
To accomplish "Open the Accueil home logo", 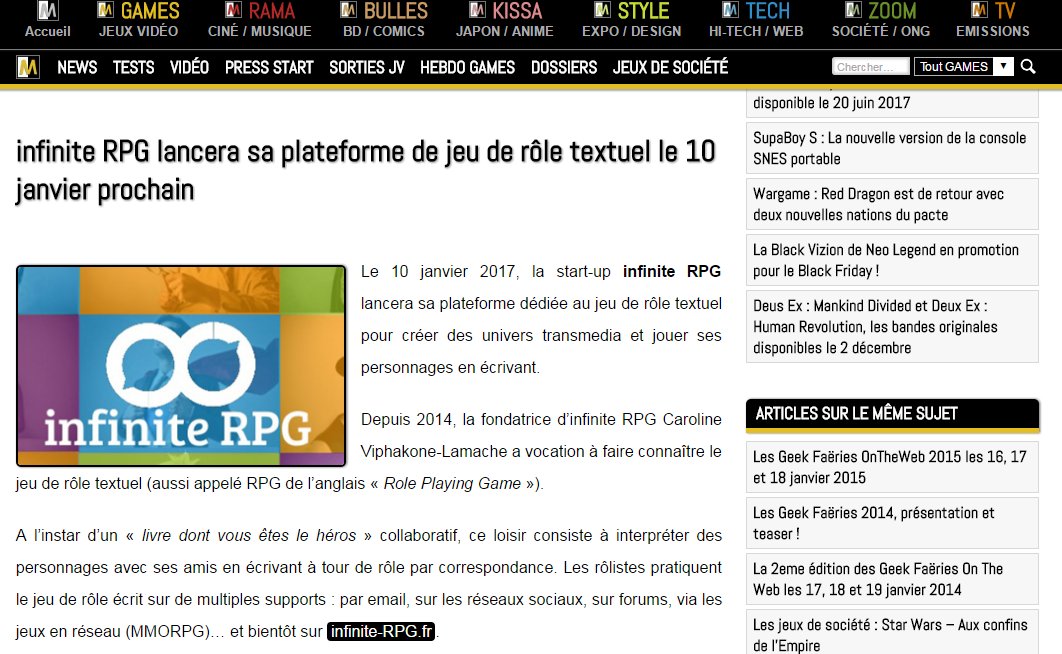I will [x=47, y=20].
